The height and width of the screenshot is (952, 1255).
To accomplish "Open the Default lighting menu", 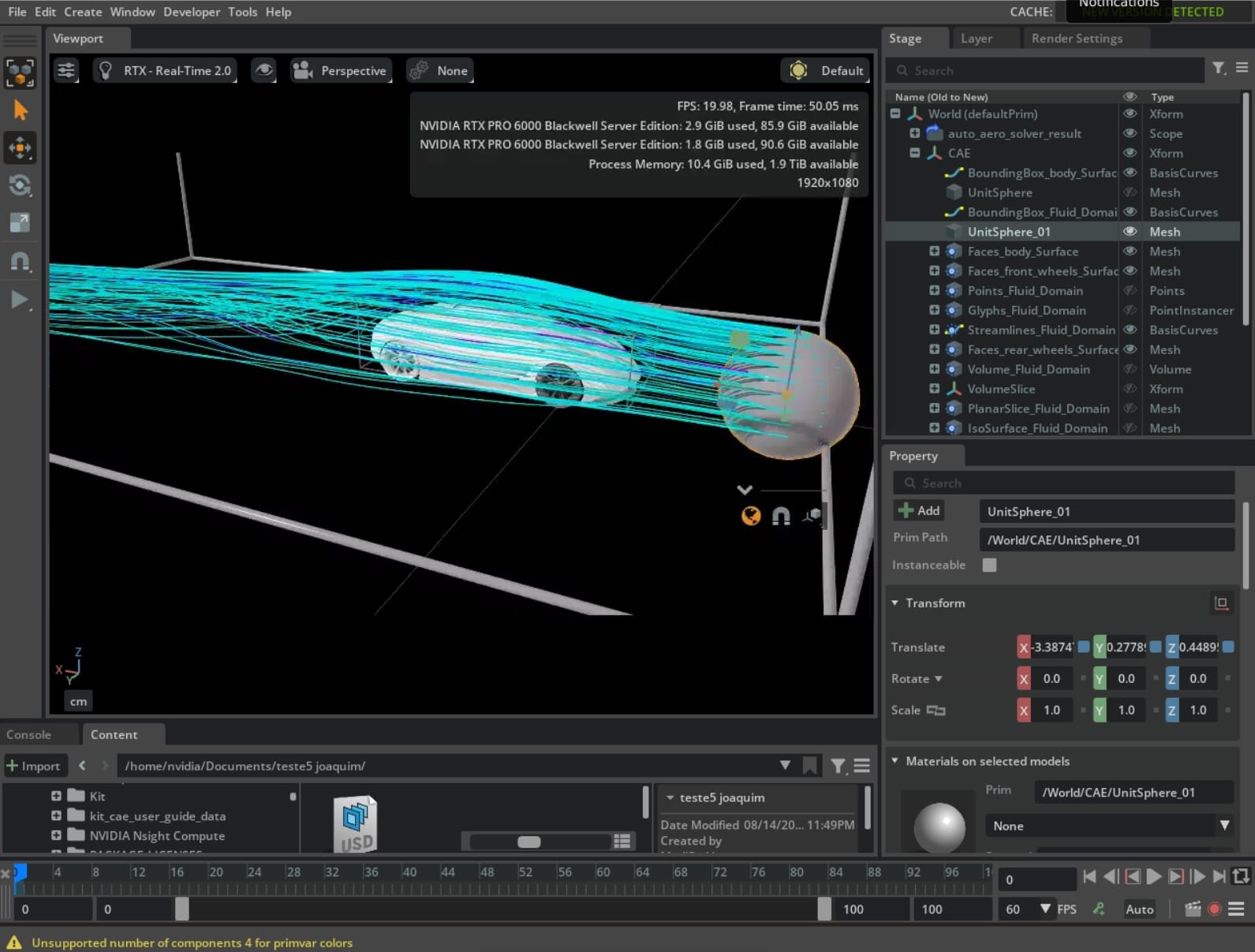I will click(825, 70).
